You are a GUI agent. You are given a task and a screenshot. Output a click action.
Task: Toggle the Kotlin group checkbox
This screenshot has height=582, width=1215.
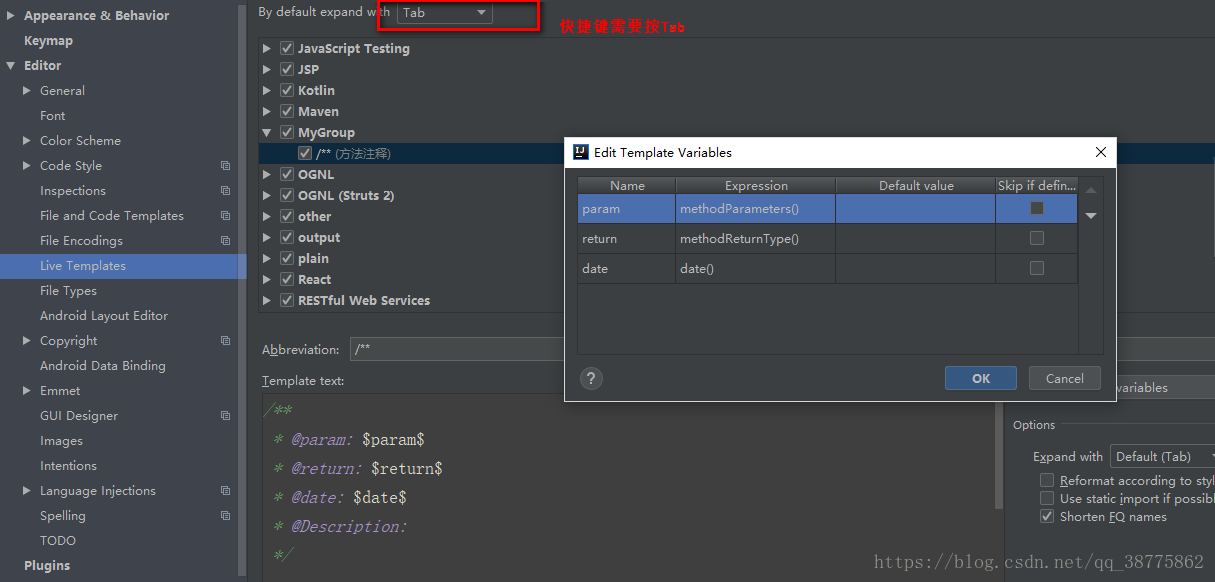pos(287,90)
